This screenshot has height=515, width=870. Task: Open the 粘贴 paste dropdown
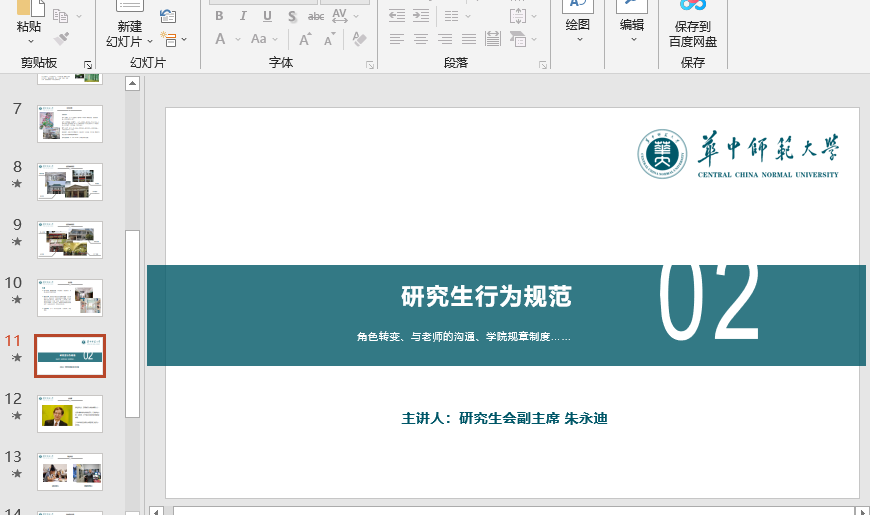pyautogui.click(x=29, y=41)
